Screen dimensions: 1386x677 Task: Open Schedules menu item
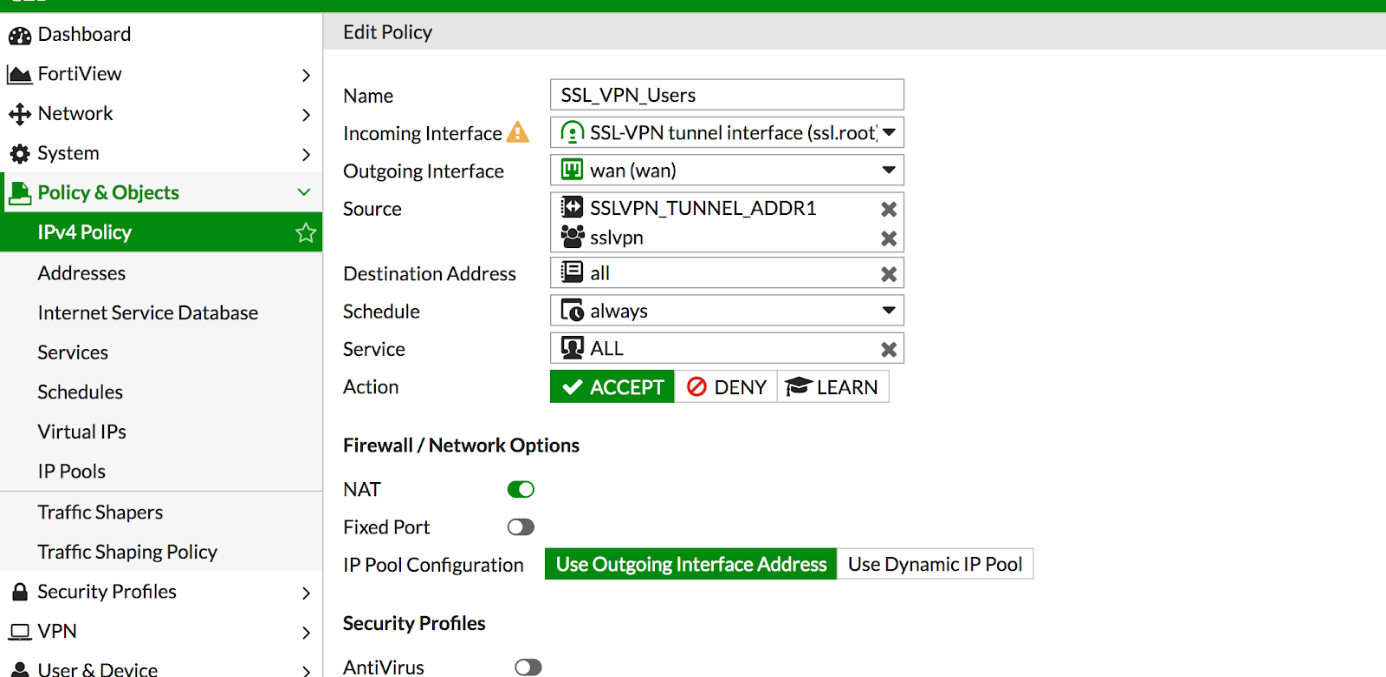point(80,392)
